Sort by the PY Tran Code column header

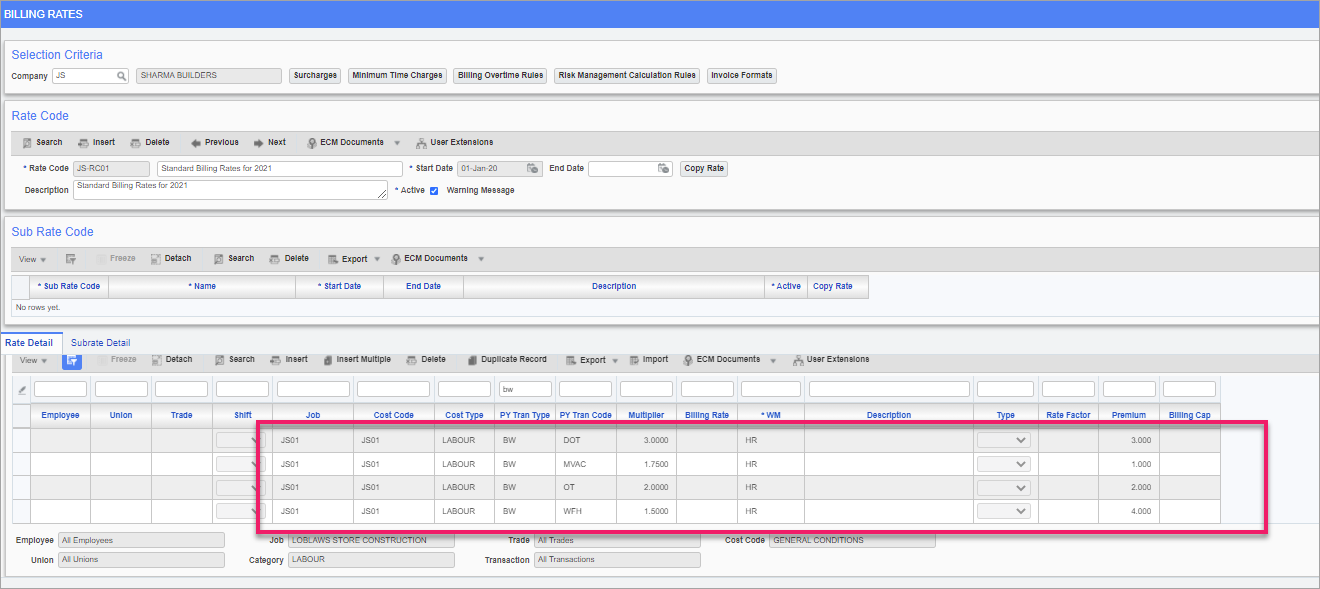586,415
